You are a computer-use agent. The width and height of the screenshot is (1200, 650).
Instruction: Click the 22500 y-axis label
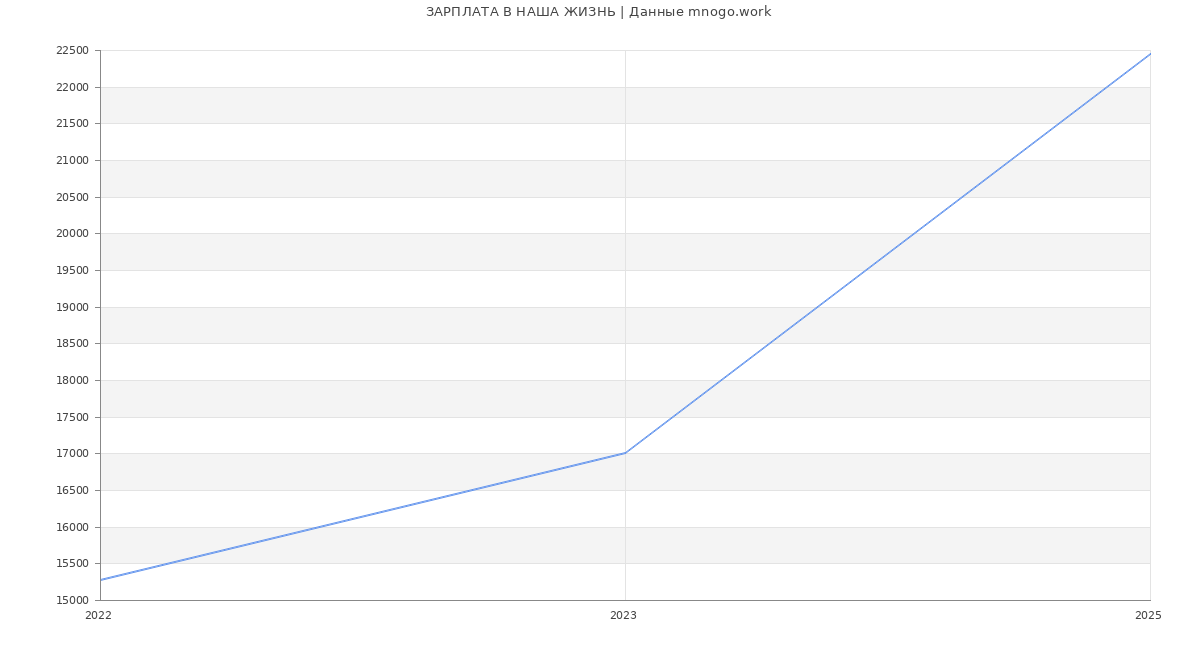click(x=72, y=51)
